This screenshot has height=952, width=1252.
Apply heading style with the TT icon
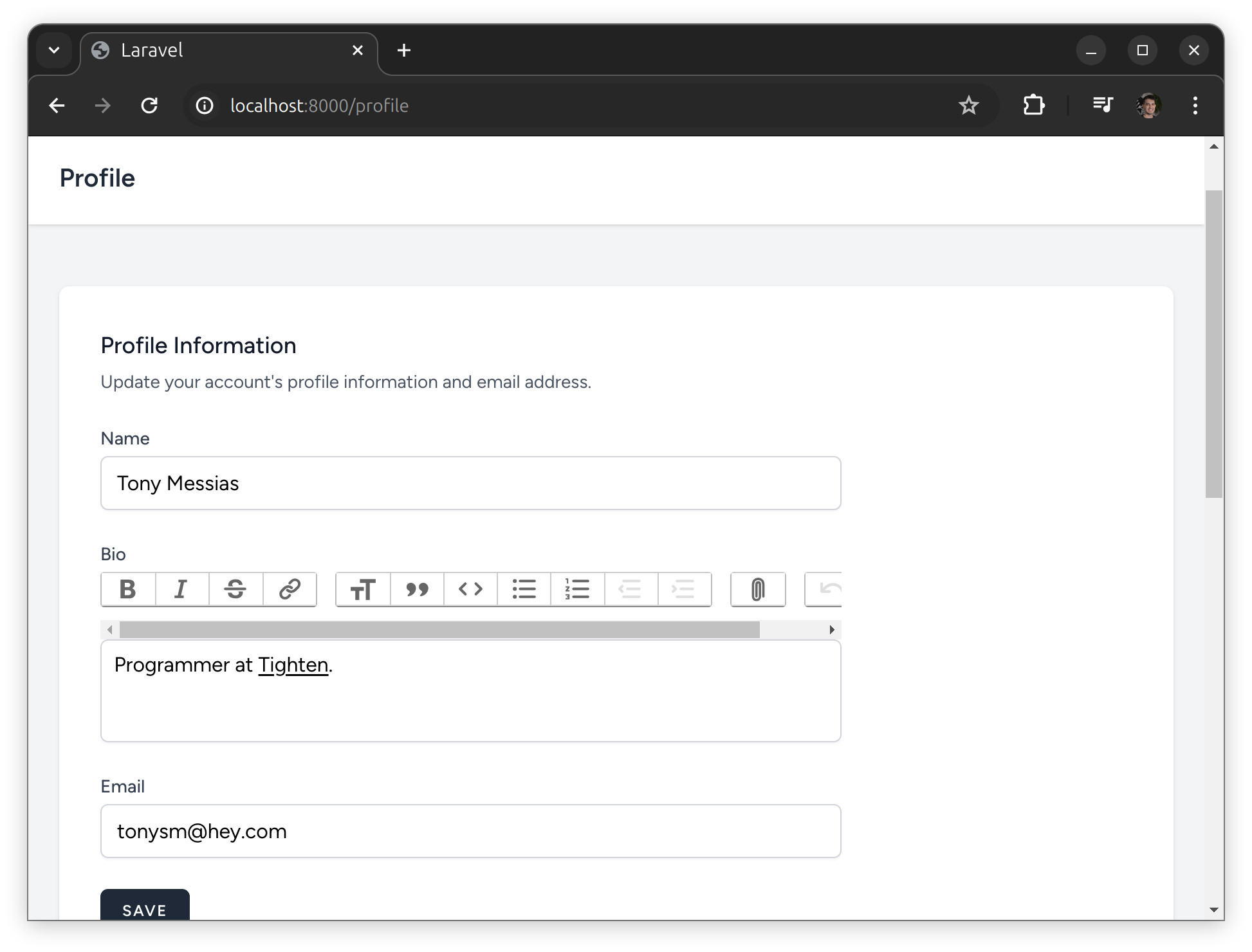click(363, 589)
